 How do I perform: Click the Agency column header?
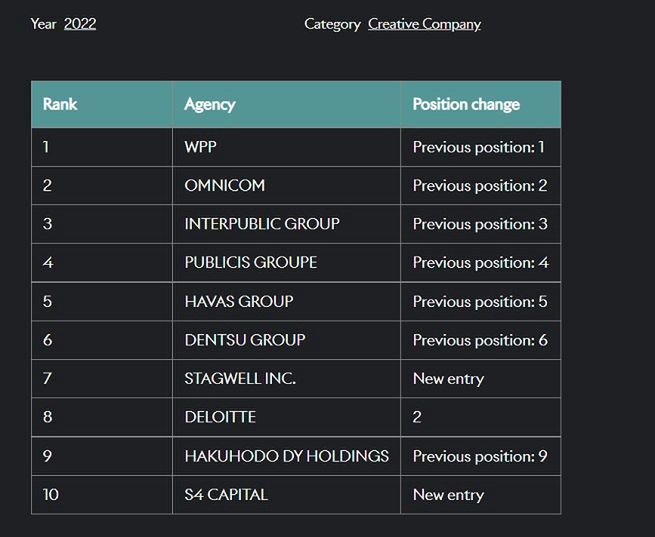(210, 104)
